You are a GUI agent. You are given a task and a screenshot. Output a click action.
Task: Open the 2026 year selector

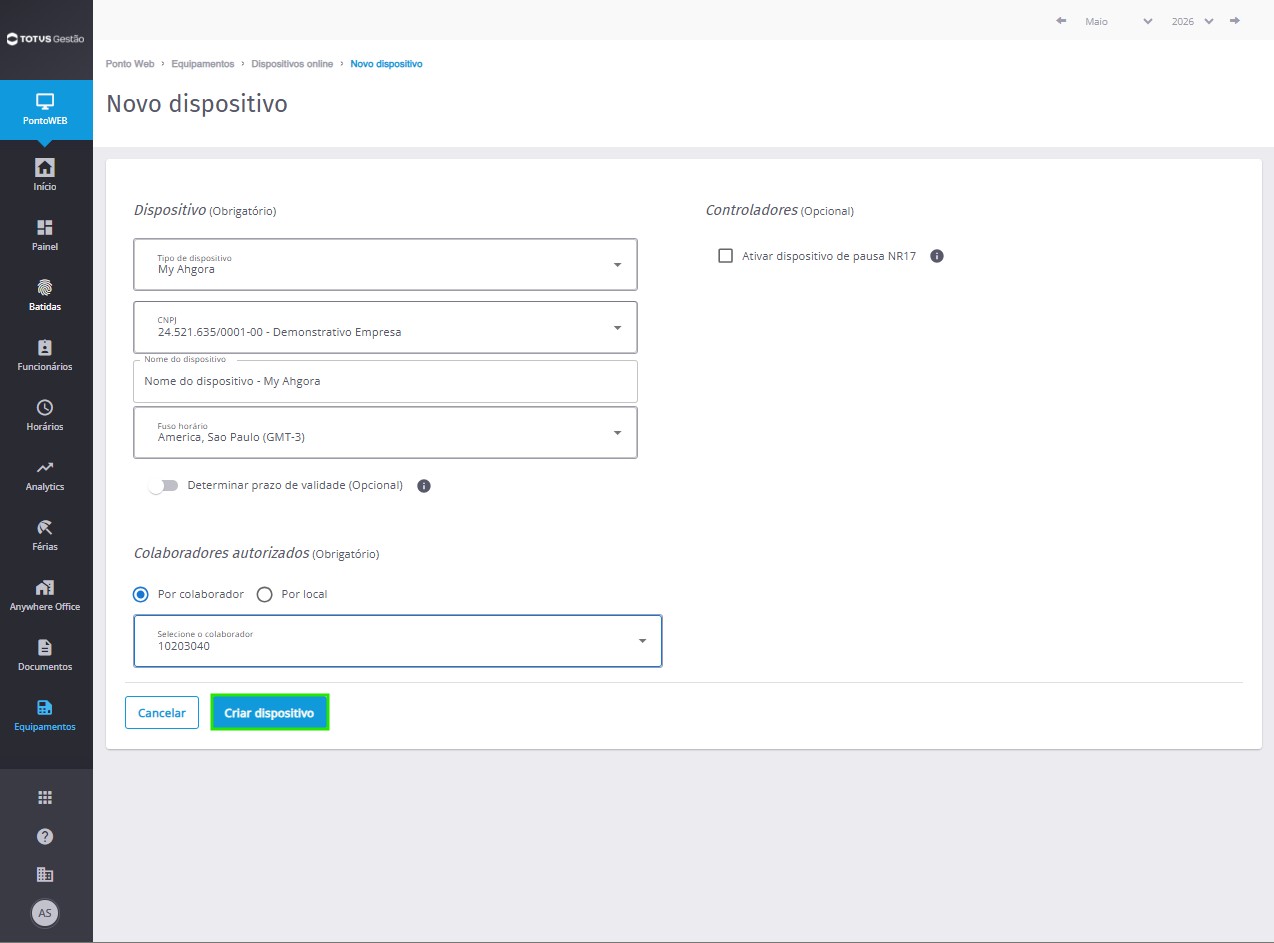(1193, 21)
